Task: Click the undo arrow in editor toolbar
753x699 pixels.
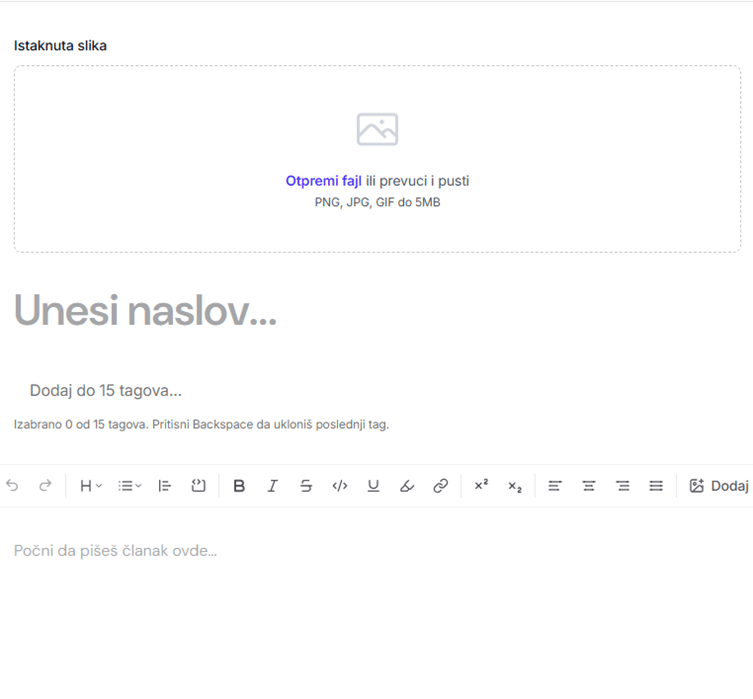Action: 12,486
